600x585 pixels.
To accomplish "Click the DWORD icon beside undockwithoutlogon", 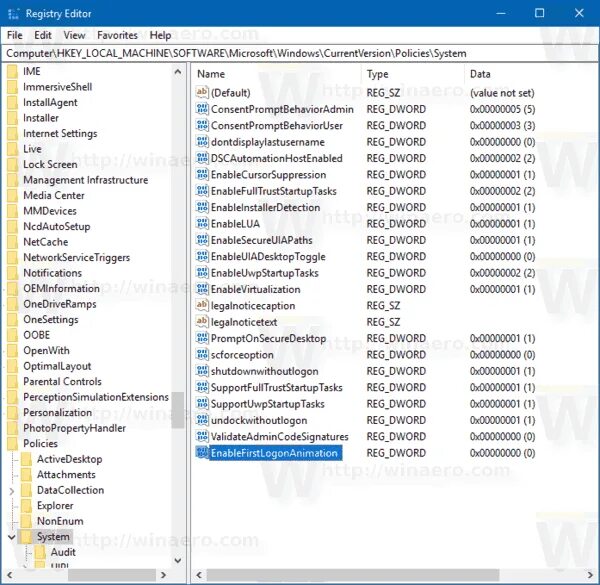I will (202, 420).
